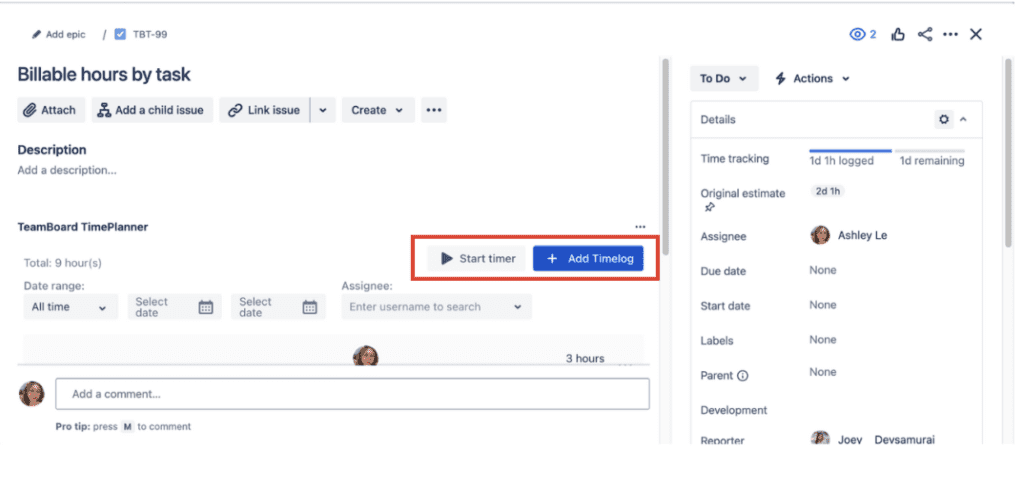Click the pin icon under Original estimate
Image resolution: width=1024 pixels, height=491 pixels.
[x=710, y=208]
